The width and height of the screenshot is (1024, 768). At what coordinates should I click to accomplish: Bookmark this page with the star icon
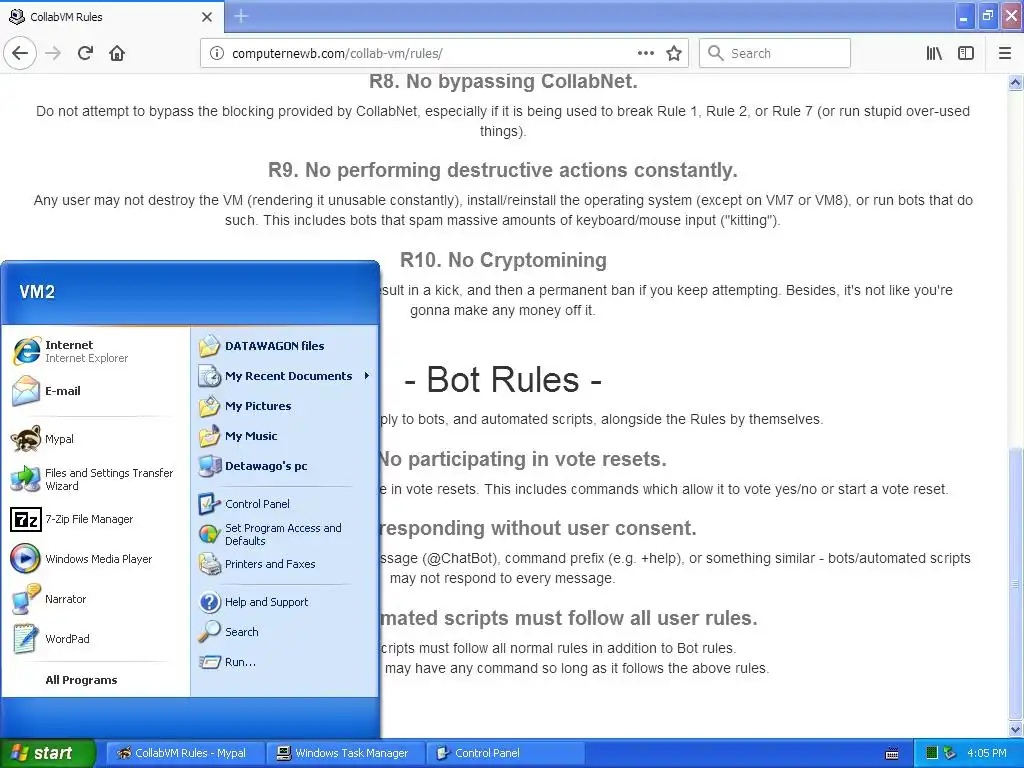674,54
